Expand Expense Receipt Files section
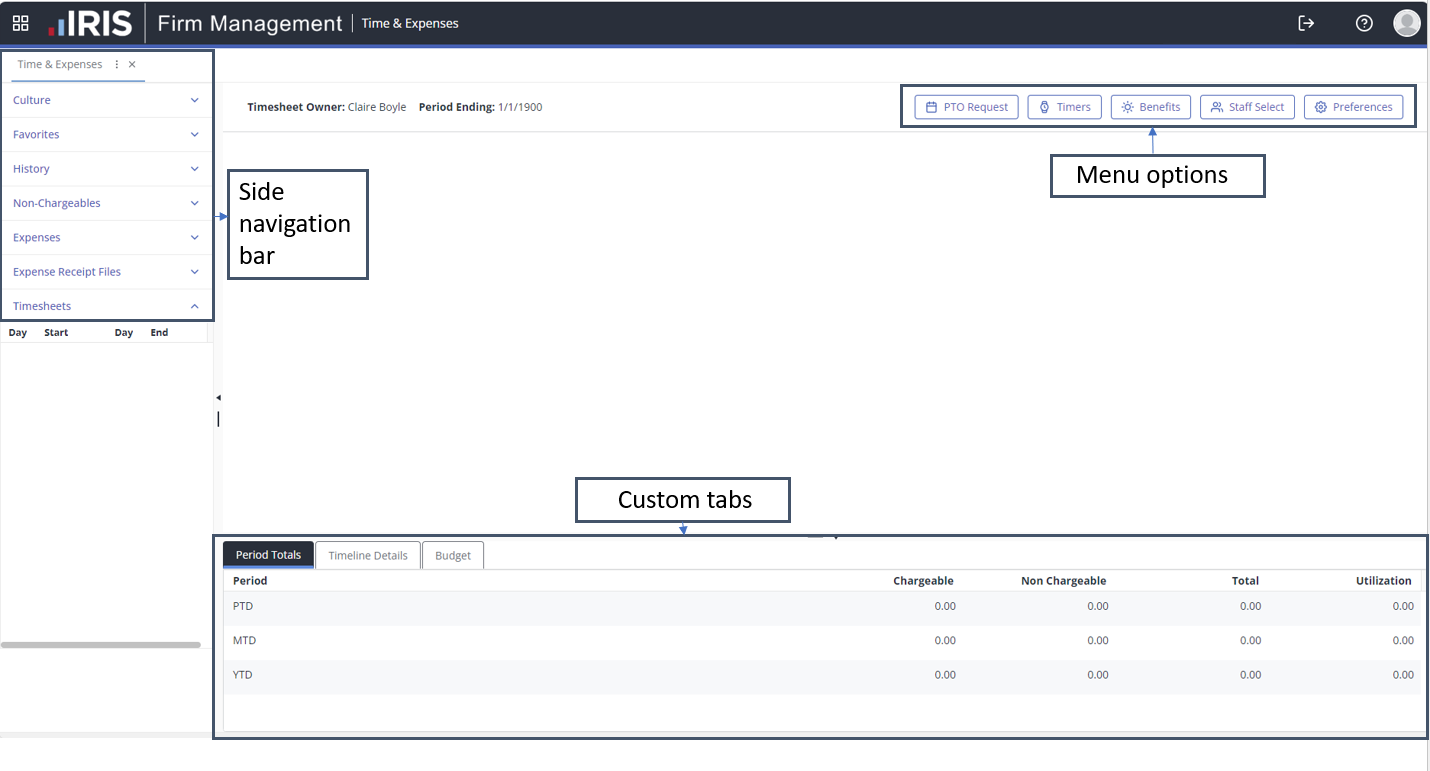The width and height of the screenshot is (1430, 771). tap(194, 272)
